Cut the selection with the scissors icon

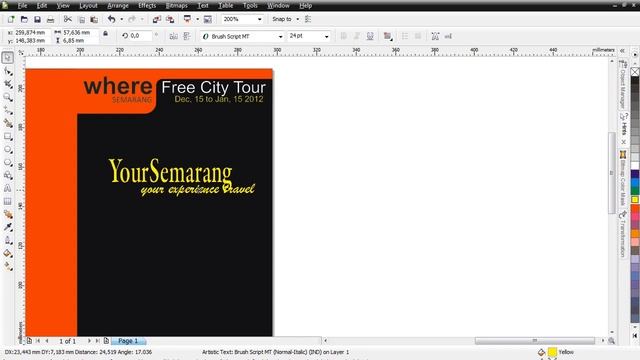(68, 19)
